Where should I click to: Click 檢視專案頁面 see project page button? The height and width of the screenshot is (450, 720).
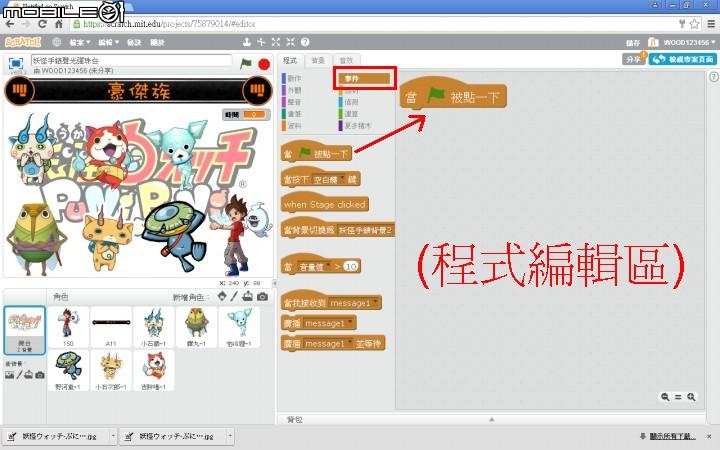tap(683, 59)
